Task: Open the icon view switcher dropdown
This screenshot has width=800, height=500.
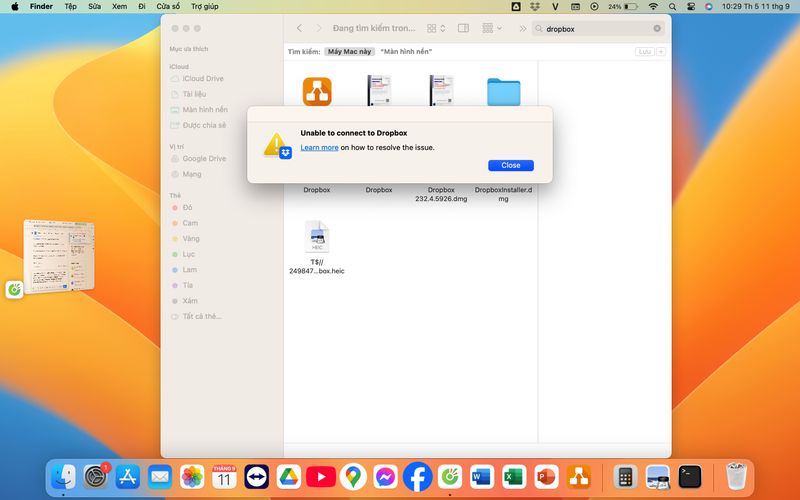Action: tap(436, 29)
